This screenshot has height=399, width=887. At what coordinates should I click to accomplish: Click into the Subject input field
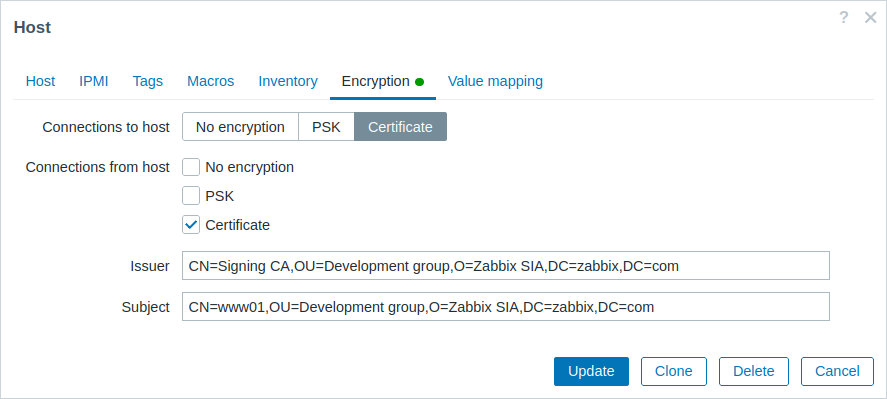click(506, 307)
